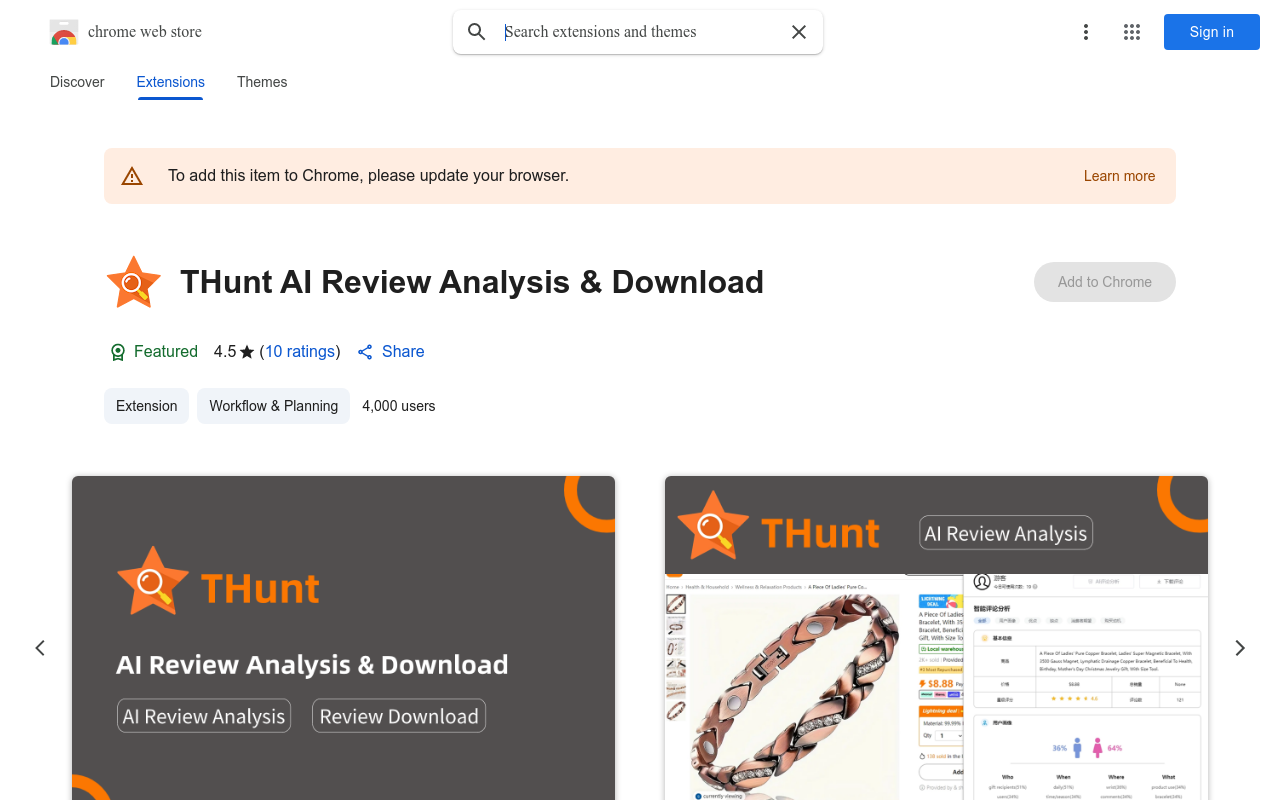Open second screenshot showing bracelet product
Image resolution: width=1280 pixels, height=800 pixels.
pos(936,638)
